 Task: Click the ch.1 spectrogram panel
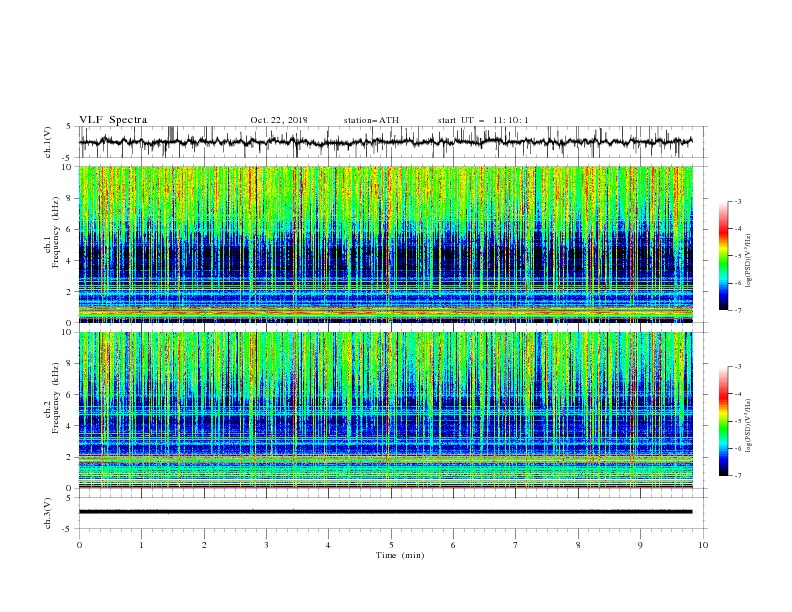pyautogui.click(x=386, y=244)
